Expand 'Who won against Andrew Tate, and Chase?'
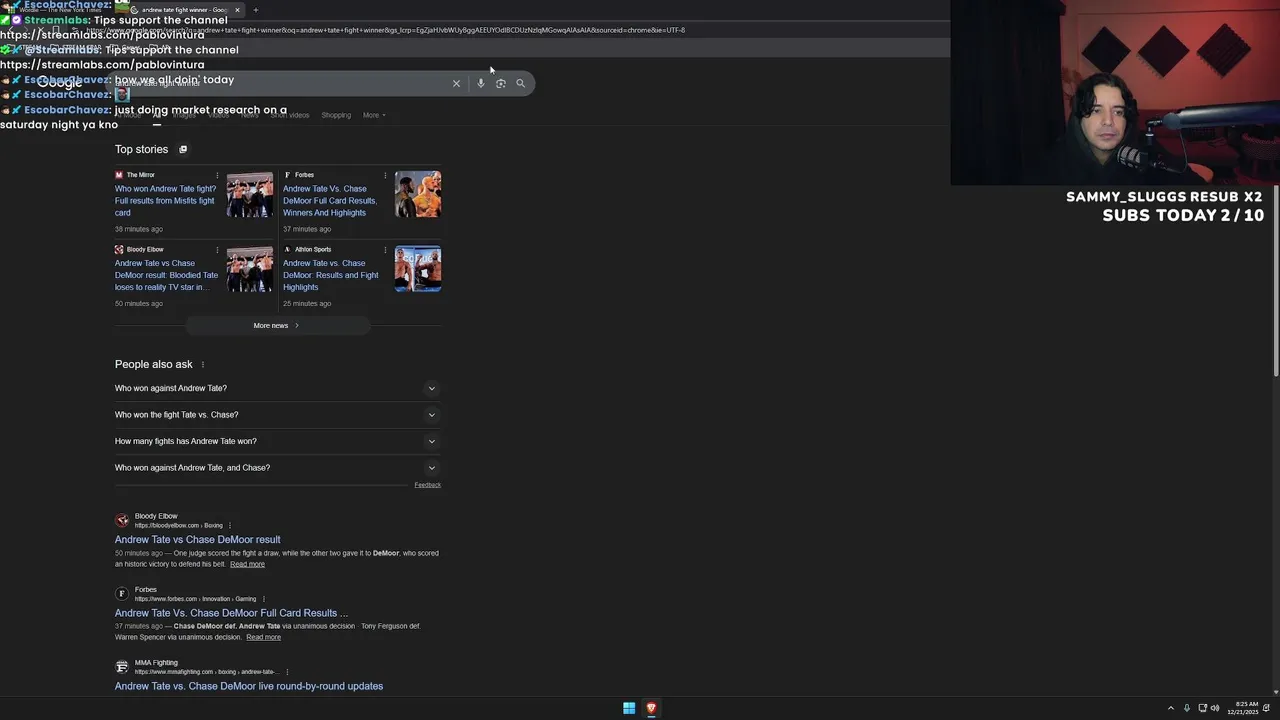 click(278, 468)
